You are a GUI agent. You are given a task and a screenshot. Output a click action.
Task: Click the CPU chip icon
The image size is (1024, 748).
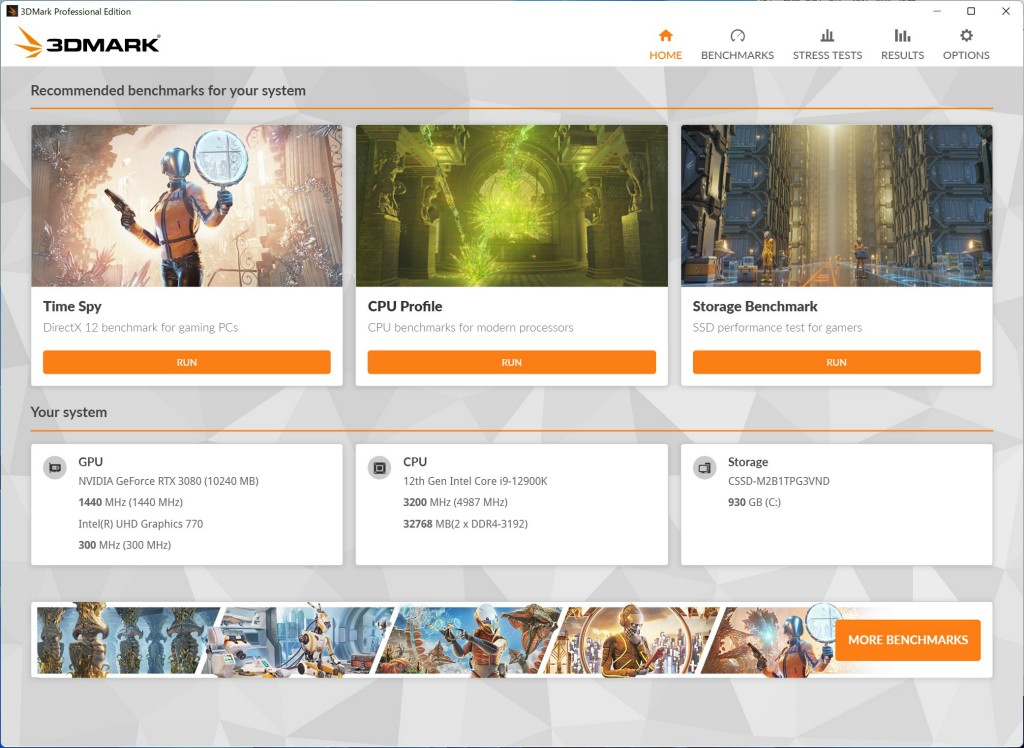[x=379, y=468]
